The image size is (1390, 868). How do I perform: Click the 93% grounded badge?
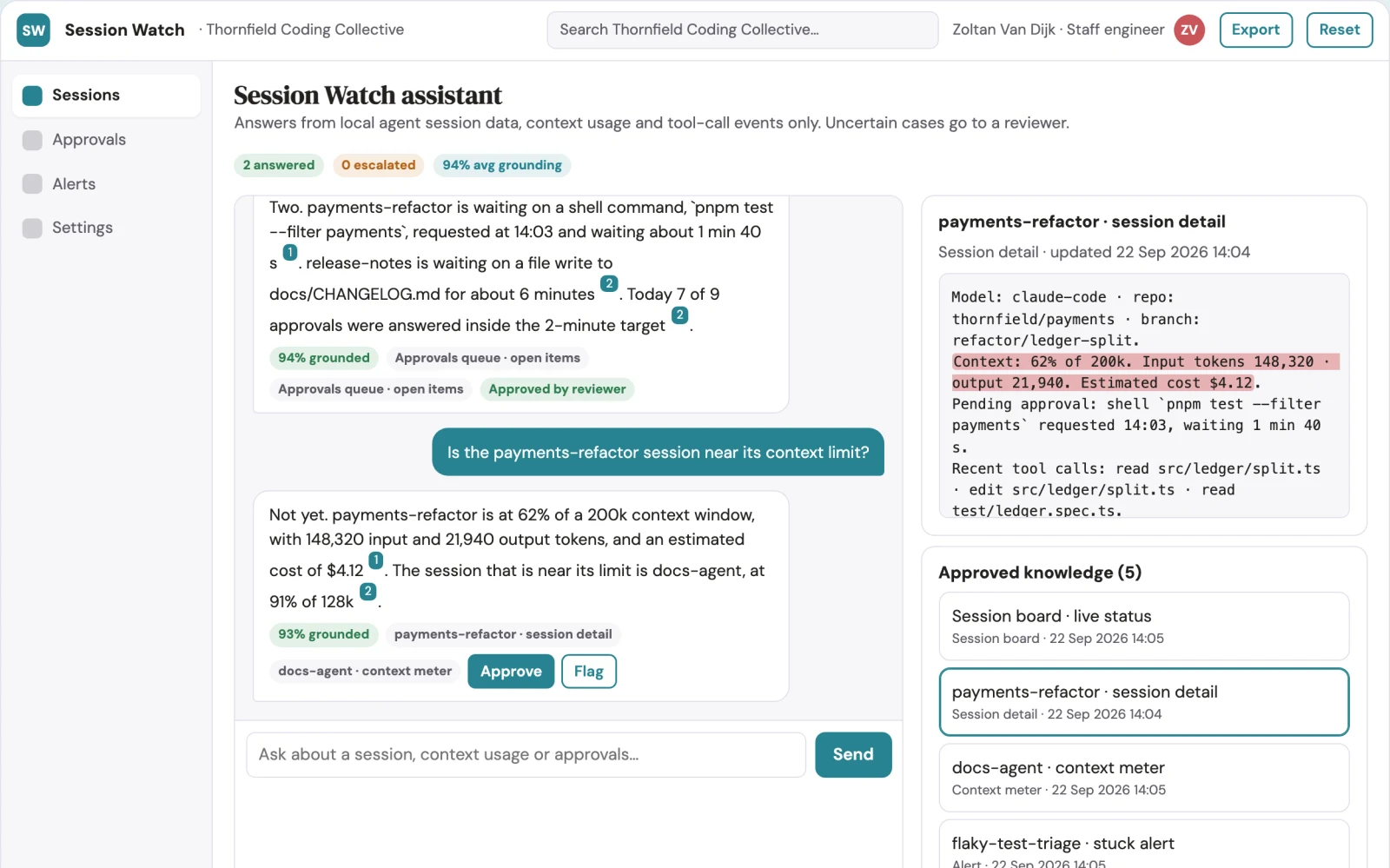[x=324, y=634]
